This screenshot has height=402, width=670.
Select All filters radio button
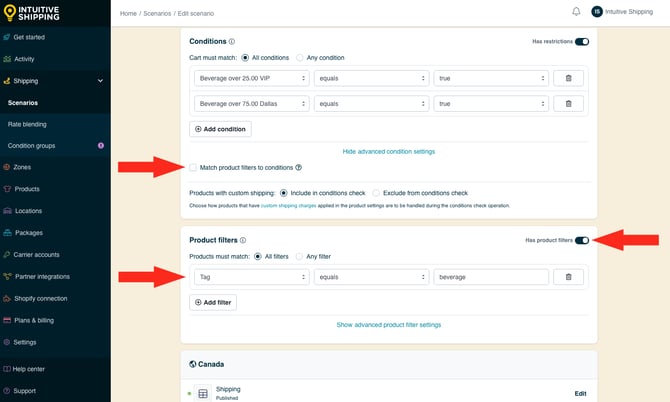click(258, 256)
